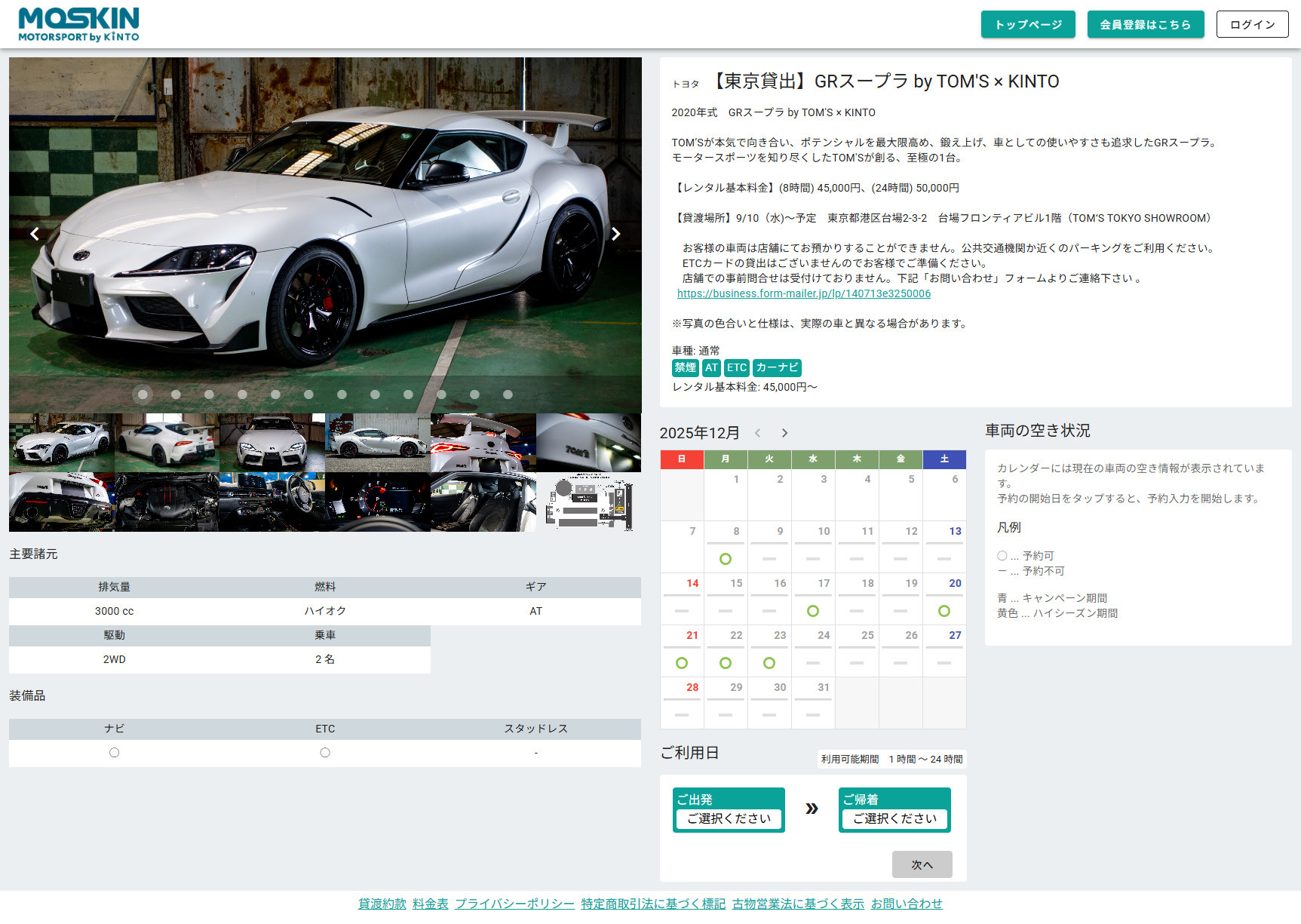Image resolution: width=1301 pixels, height=924 pixels.
Task: Open the diagram sheet thumbnail
Action: coord(588,502)
